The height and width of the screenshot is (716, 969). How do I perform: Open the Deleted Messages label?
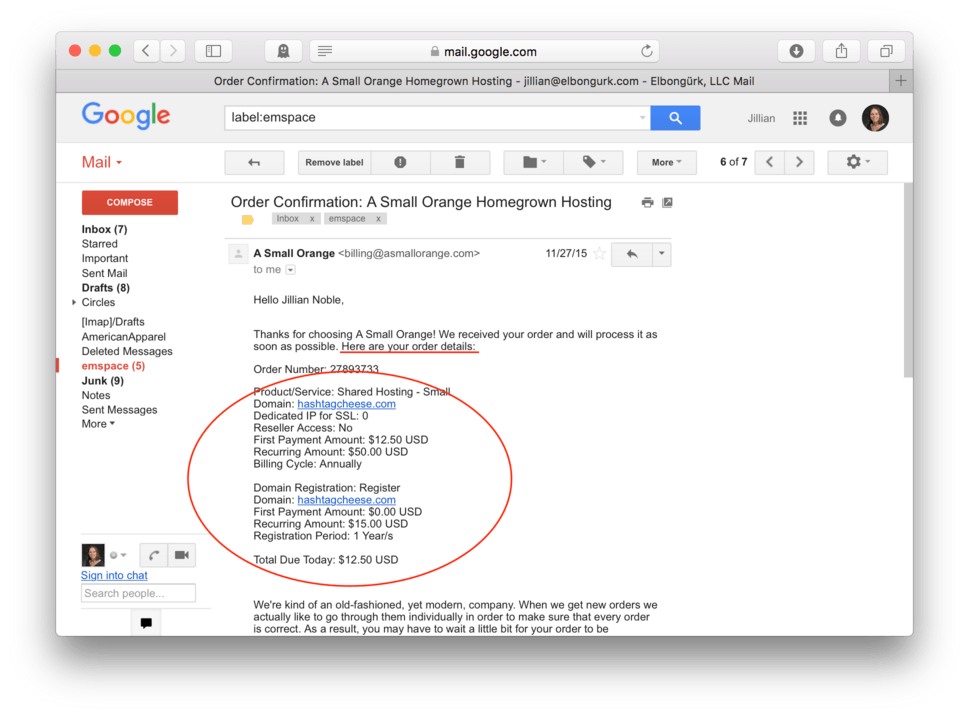pos(127,352)
